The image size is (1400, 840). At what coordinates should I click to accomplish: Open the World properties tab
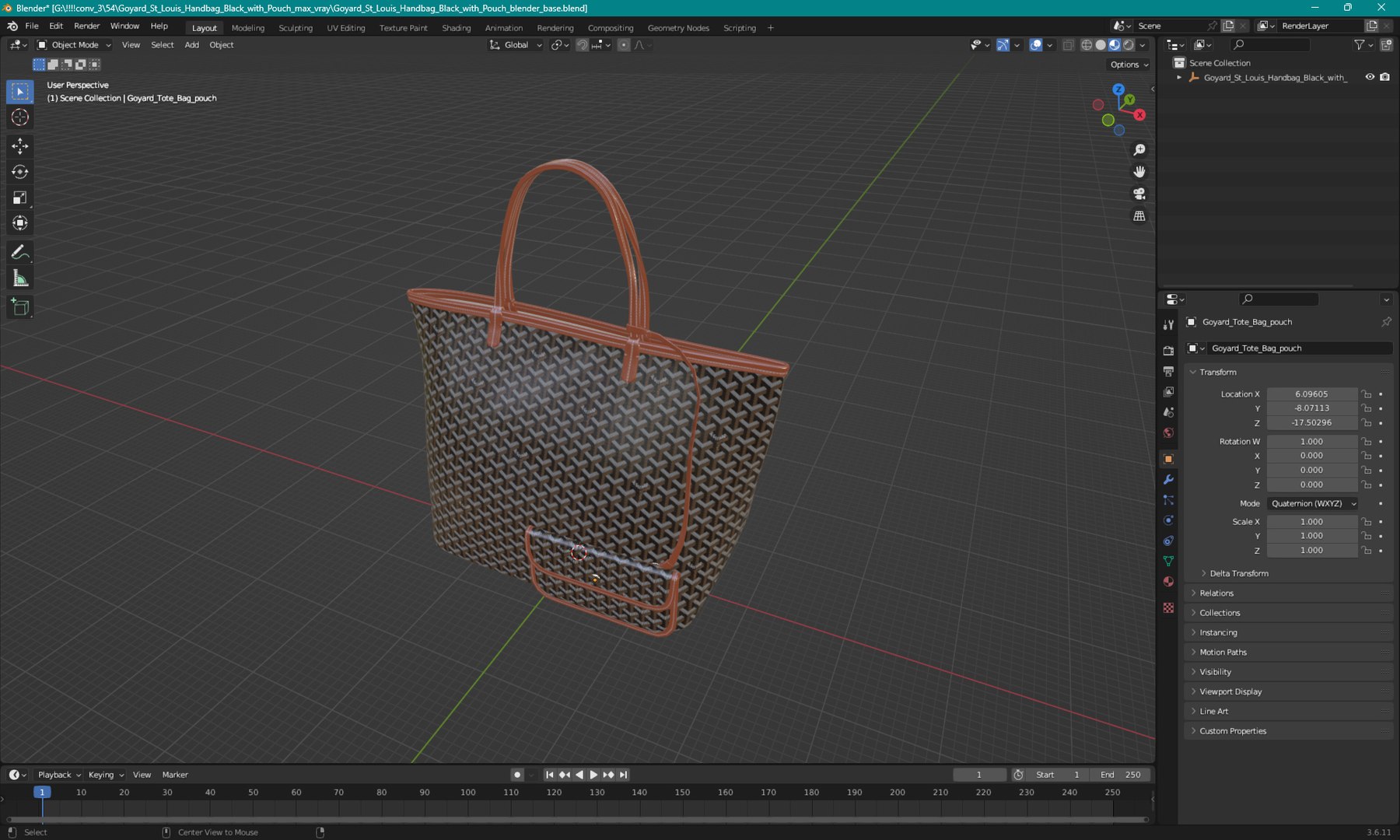(1168, 433)
